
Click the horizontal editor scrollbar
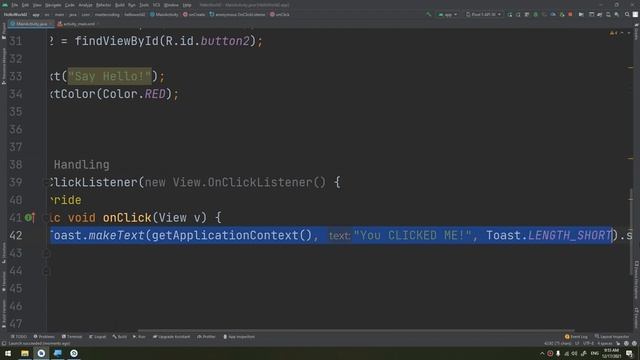[x=356, y=330]
